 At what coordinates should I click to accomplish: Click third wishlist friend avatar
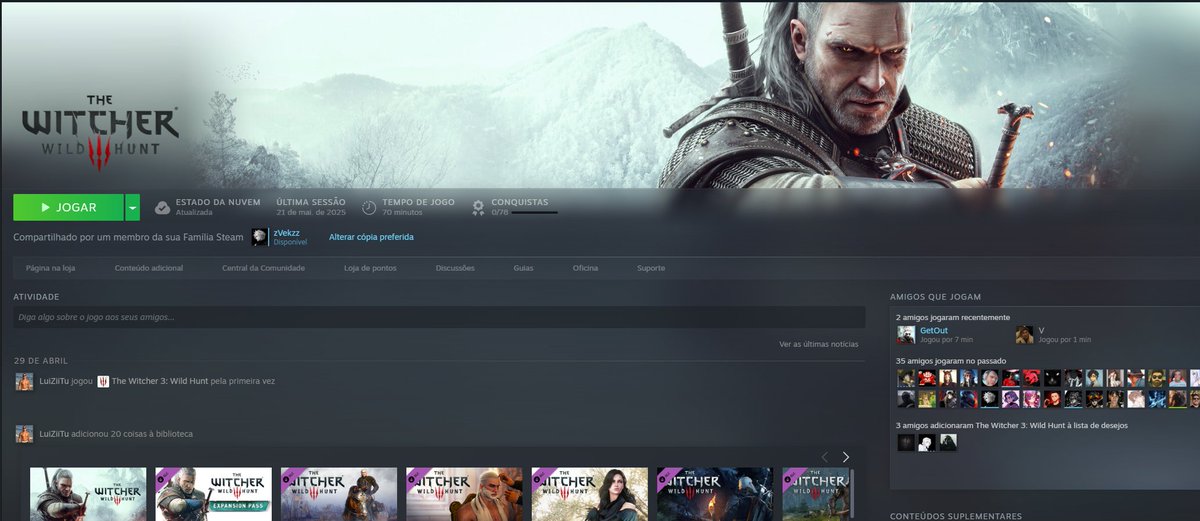pos(948,442)
